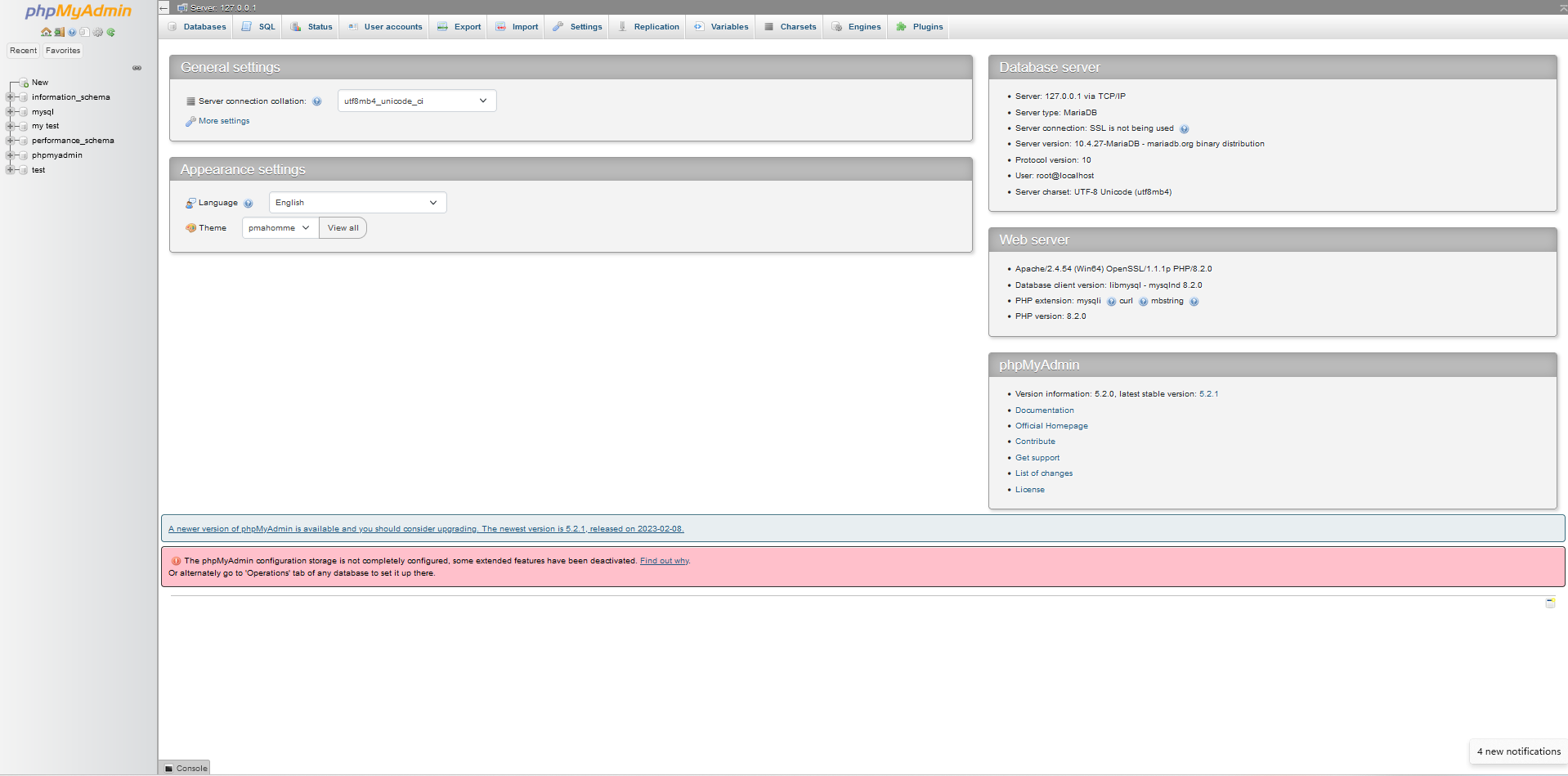Expand performance_schema database tree node
The image size is (1568, 776).
(x=10, y=141)
